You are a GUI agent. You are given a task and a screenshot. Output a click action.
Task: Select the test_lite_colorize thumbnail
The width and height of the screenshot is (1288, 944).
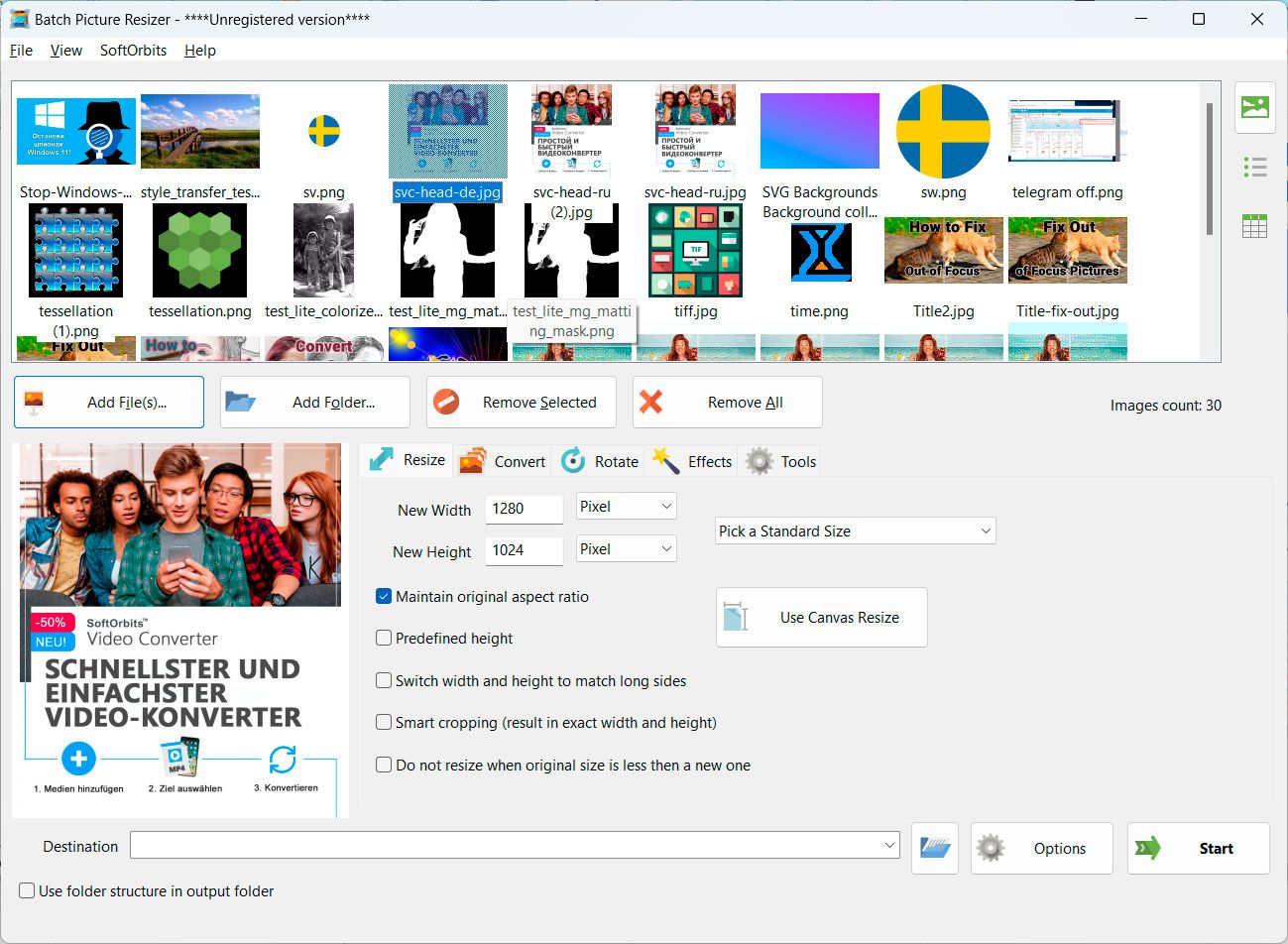(324, 250)
